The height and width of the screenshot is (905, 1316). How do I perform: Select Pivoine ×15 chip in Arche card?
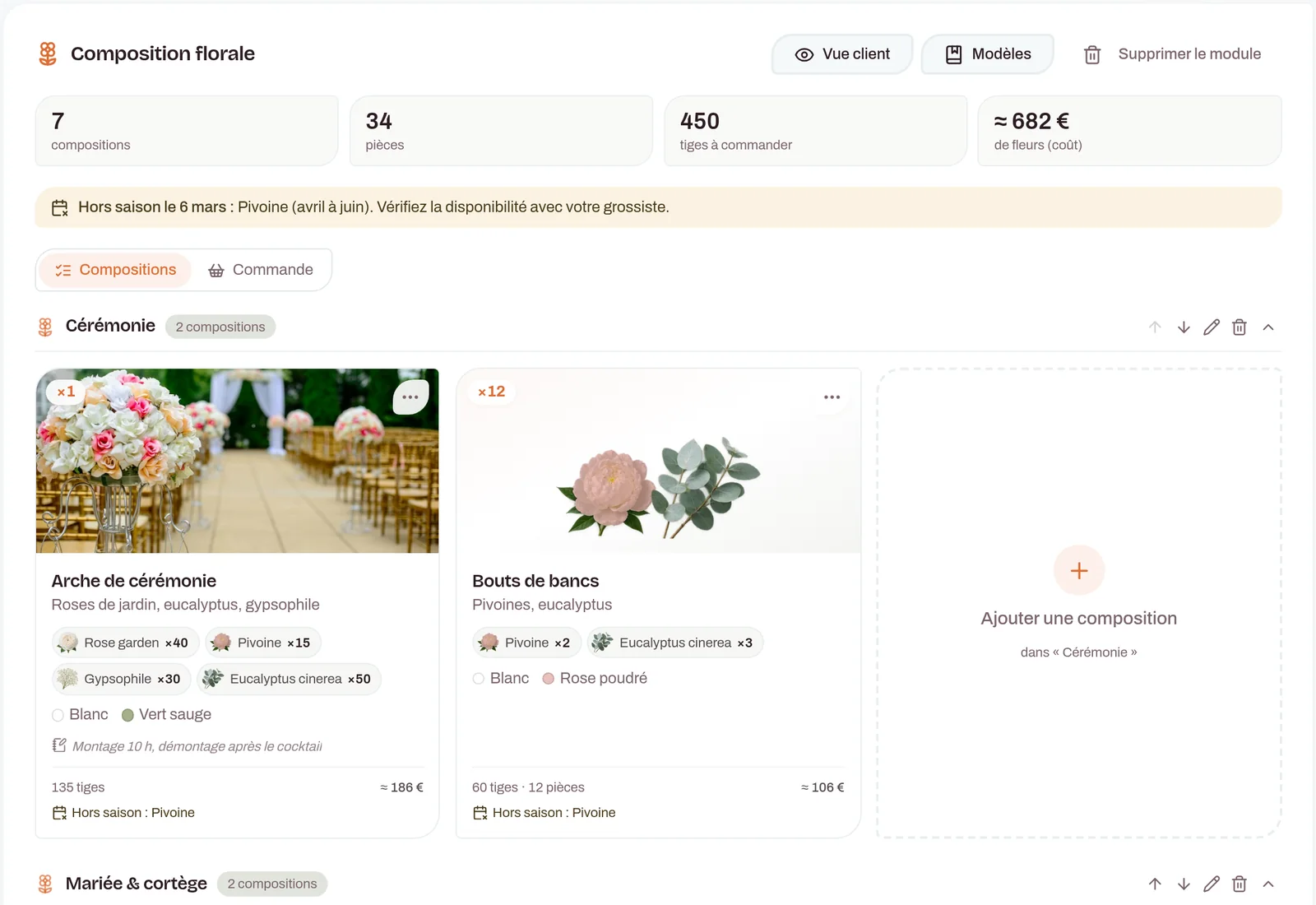pos(263,643)
